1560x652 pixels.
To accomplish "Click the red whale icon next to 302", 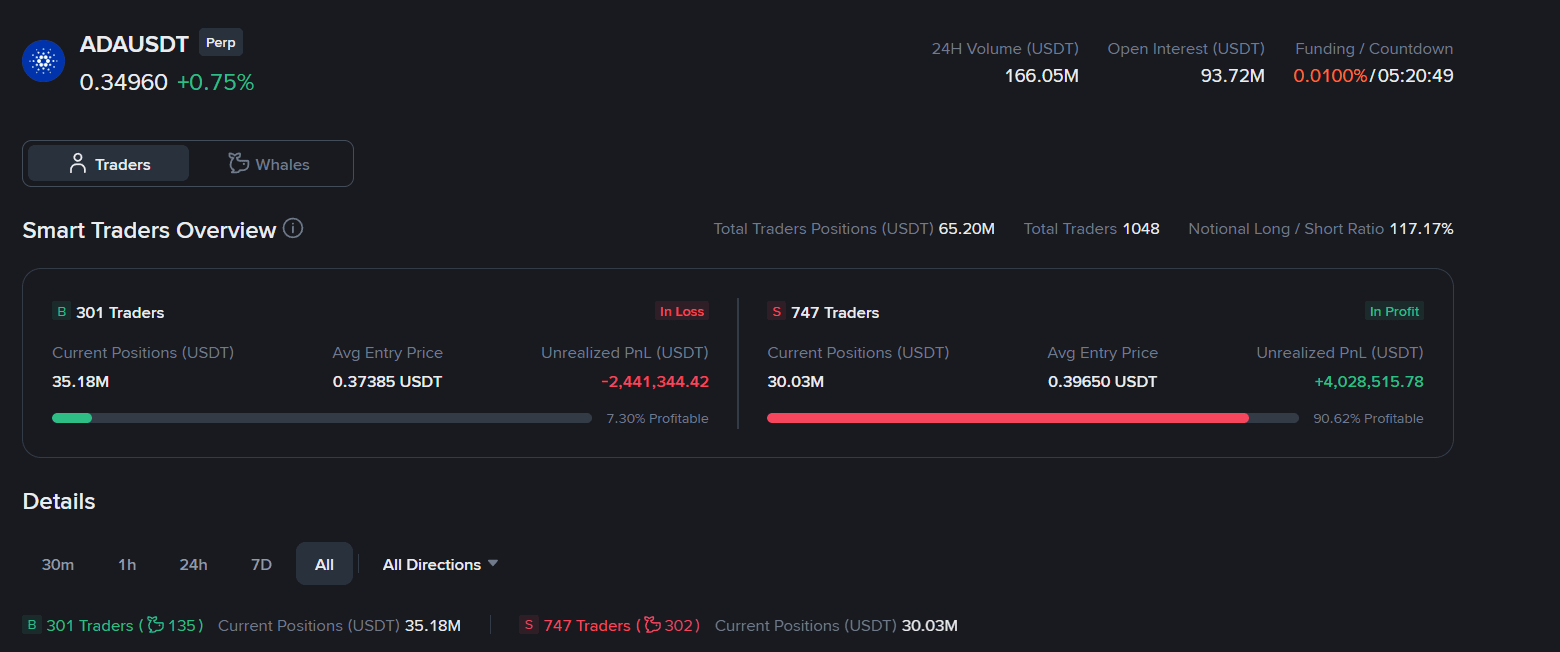I will [x=652, y=625].
